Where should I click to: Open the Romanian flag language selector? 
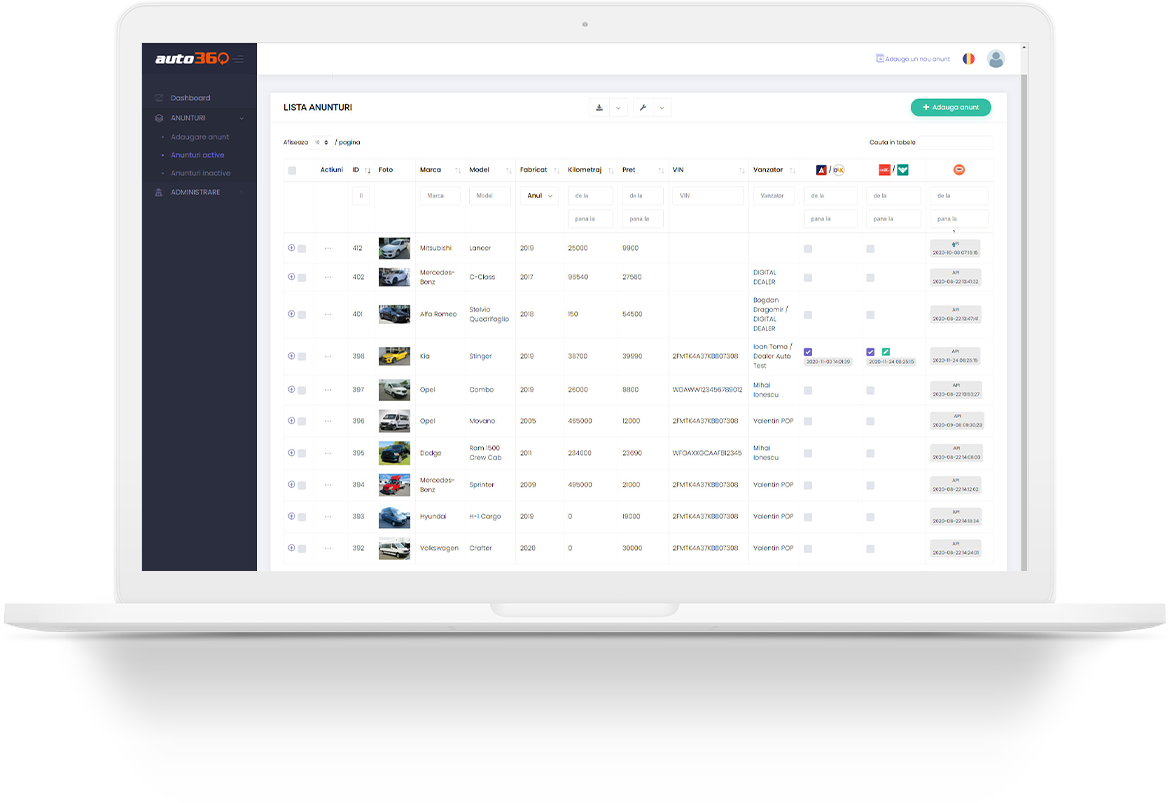click(969, 58)
